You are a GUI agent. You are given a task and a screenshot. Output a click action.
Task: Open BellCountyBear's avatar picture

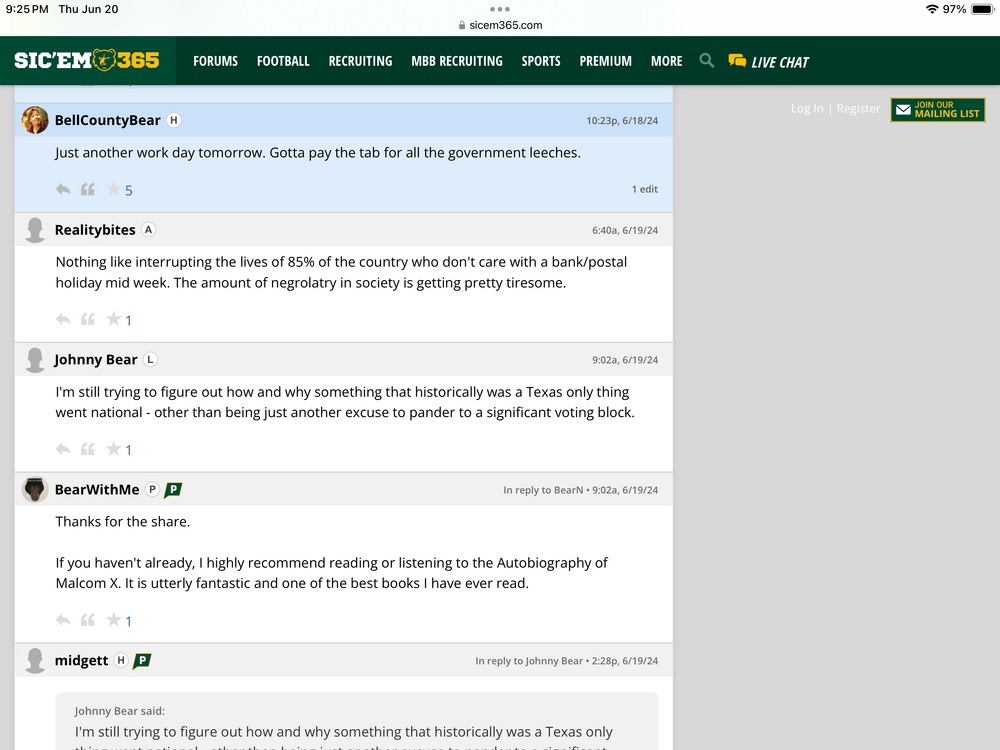(x=35, y=120)
